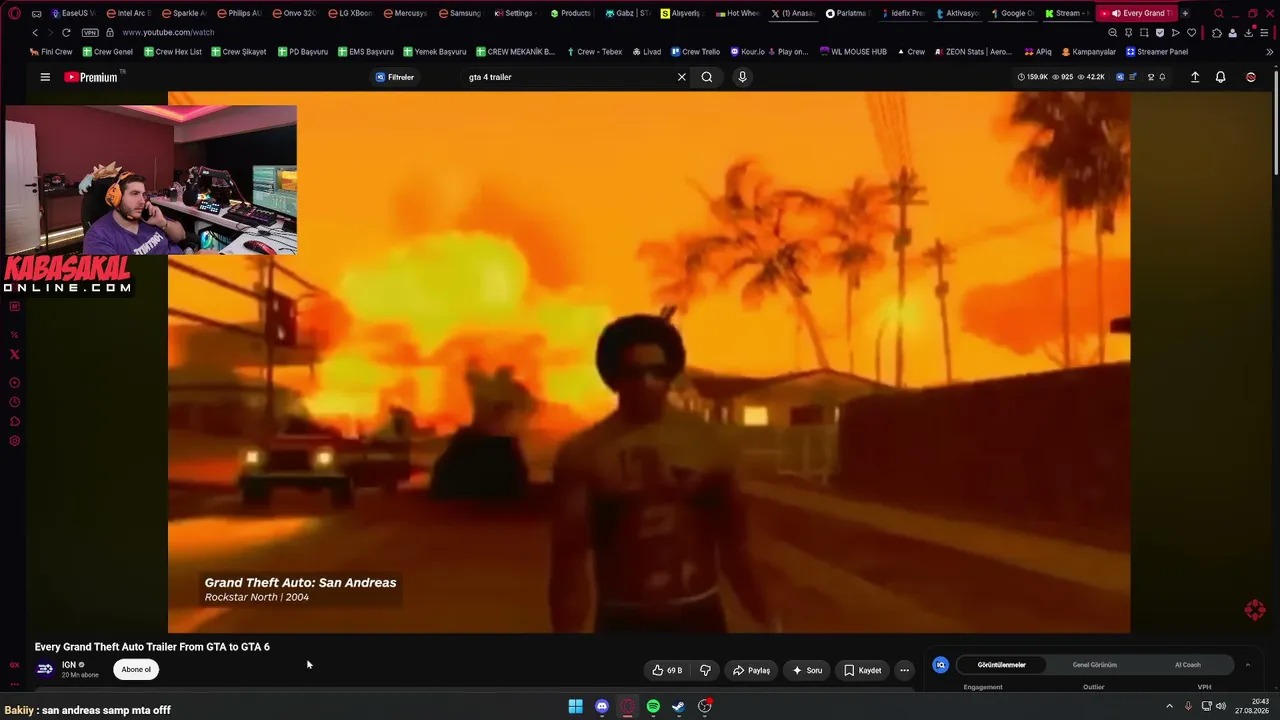The height and width of the screenshot is (720, 1280).
Task: Ask about the video with Soru
Action: coord(807,670)
